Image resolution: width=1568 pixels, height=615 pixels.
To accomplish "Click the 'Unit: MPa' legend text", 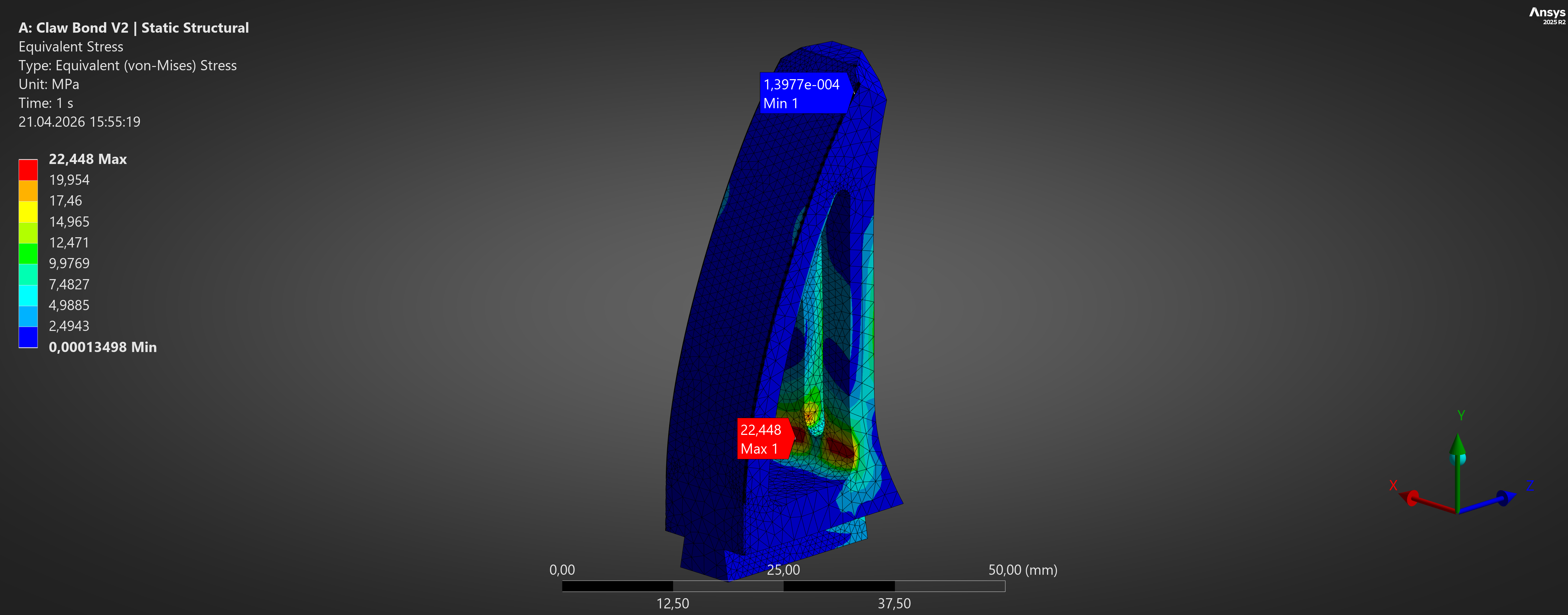I will tap(49, 84).
